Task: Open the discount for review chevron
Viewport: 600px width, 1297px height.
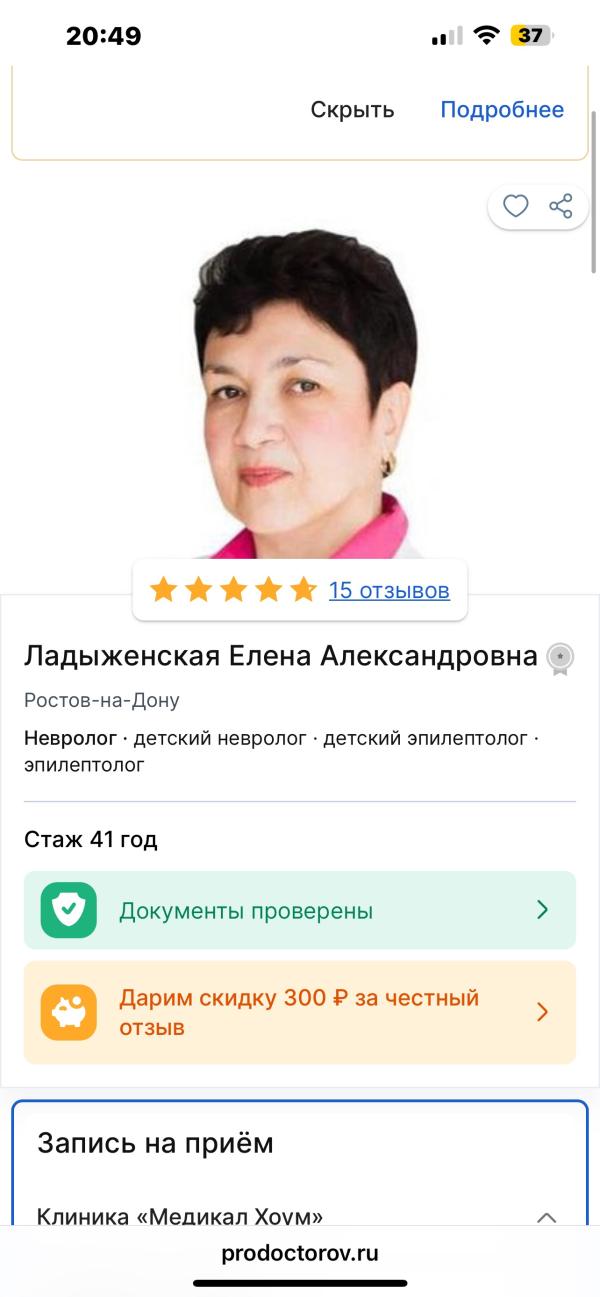Action: click(543, 1012)
